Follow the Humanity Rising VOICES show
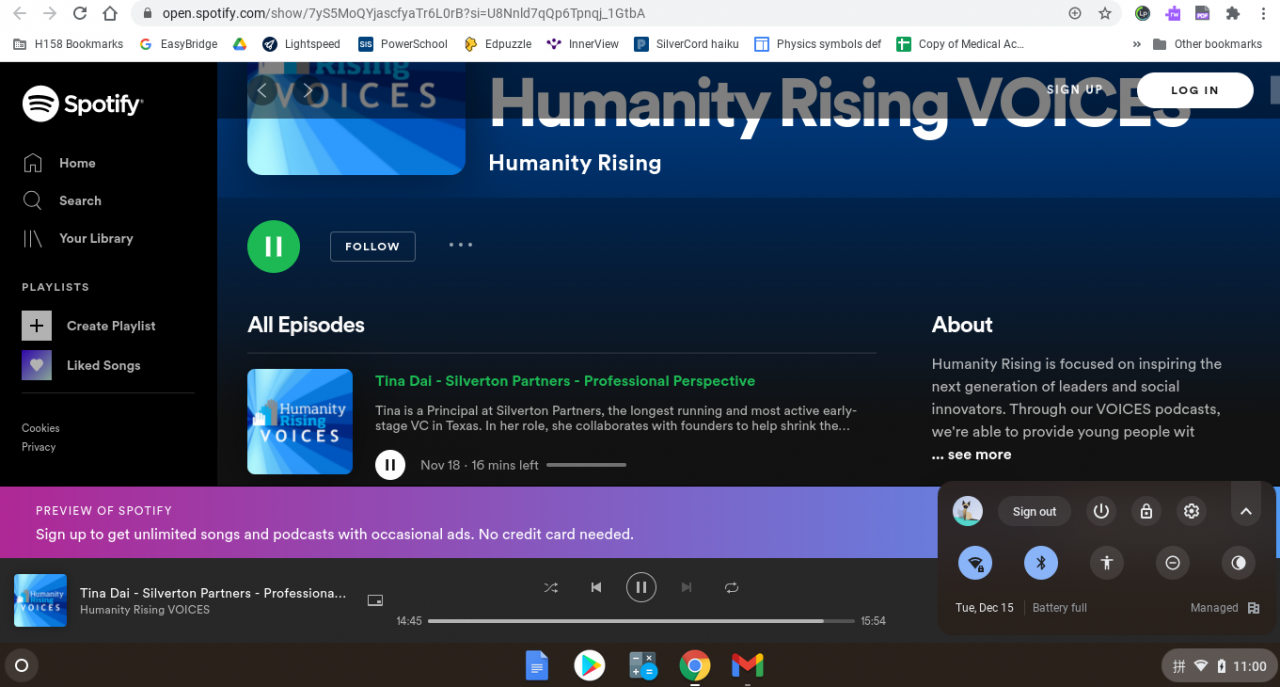Viewport: 1280px width, 687px height. [372, 246]
